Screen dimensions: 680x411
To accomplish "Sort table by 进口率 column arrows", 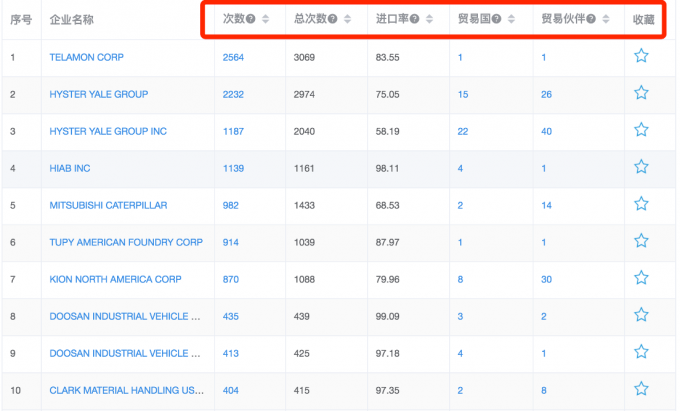I will (429, 19).
